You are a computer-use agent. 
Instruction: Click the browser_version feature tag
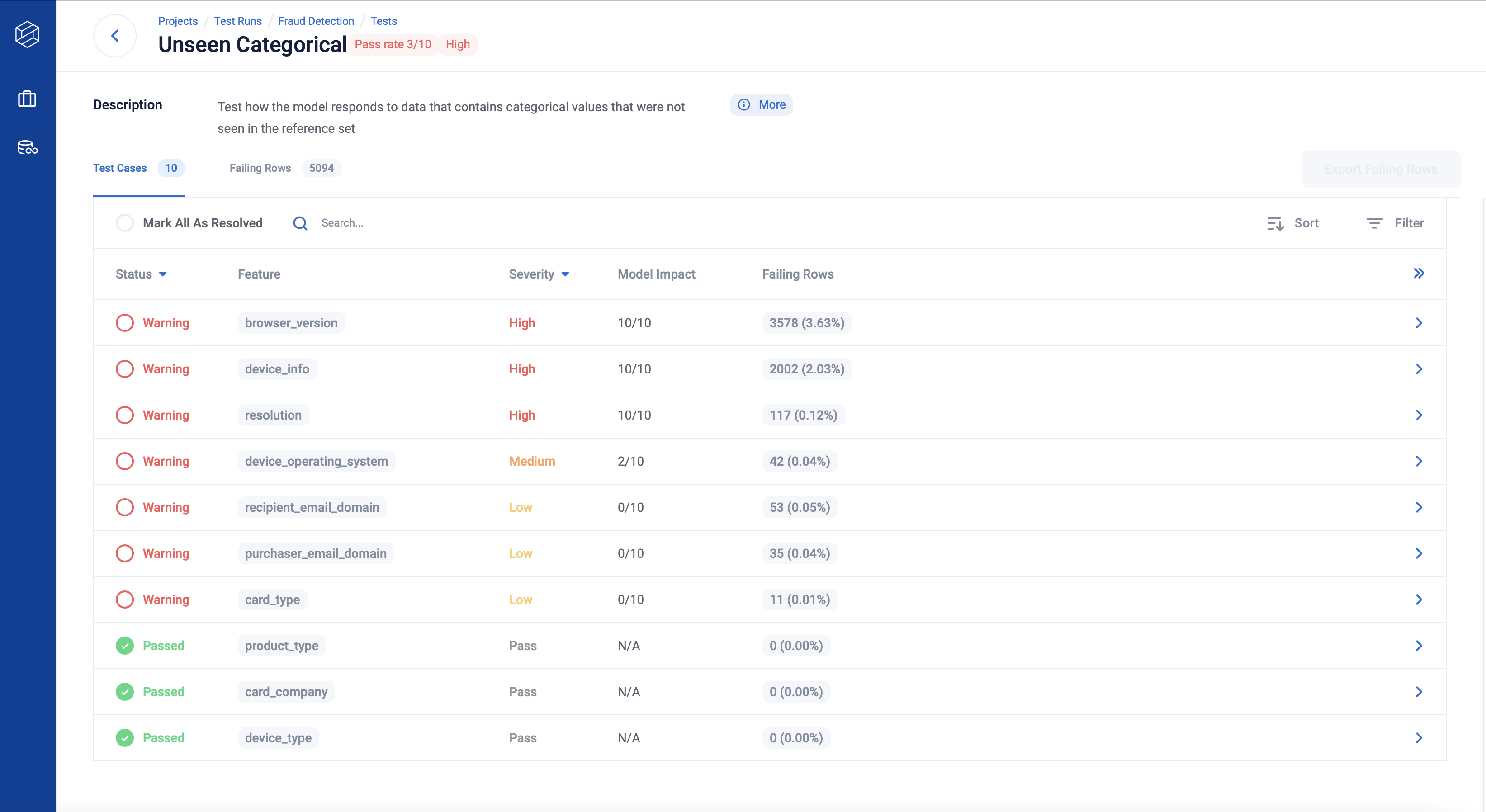[x=291, y=323]
